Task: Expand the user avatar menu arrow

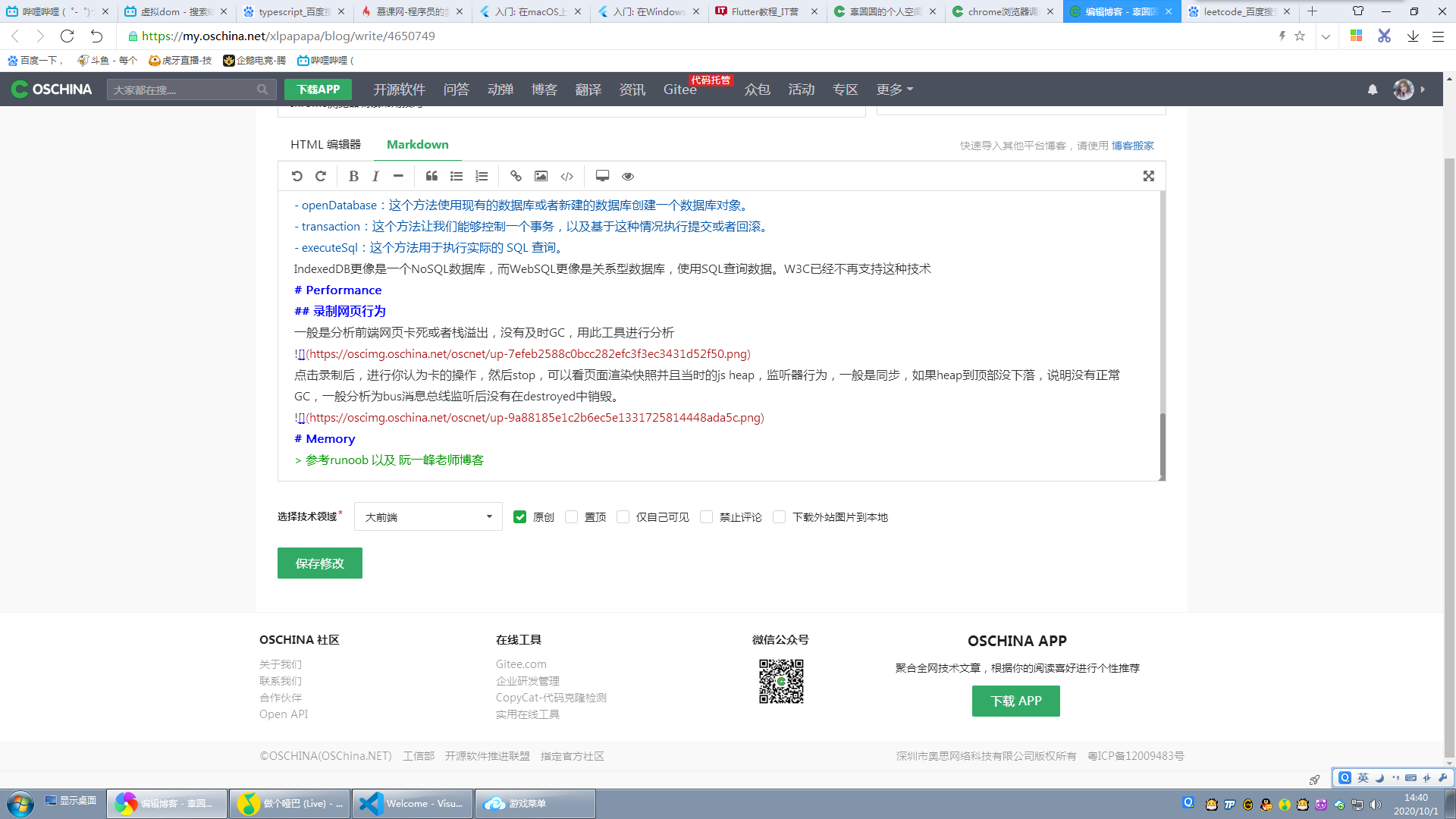Action: (1423, 89)
